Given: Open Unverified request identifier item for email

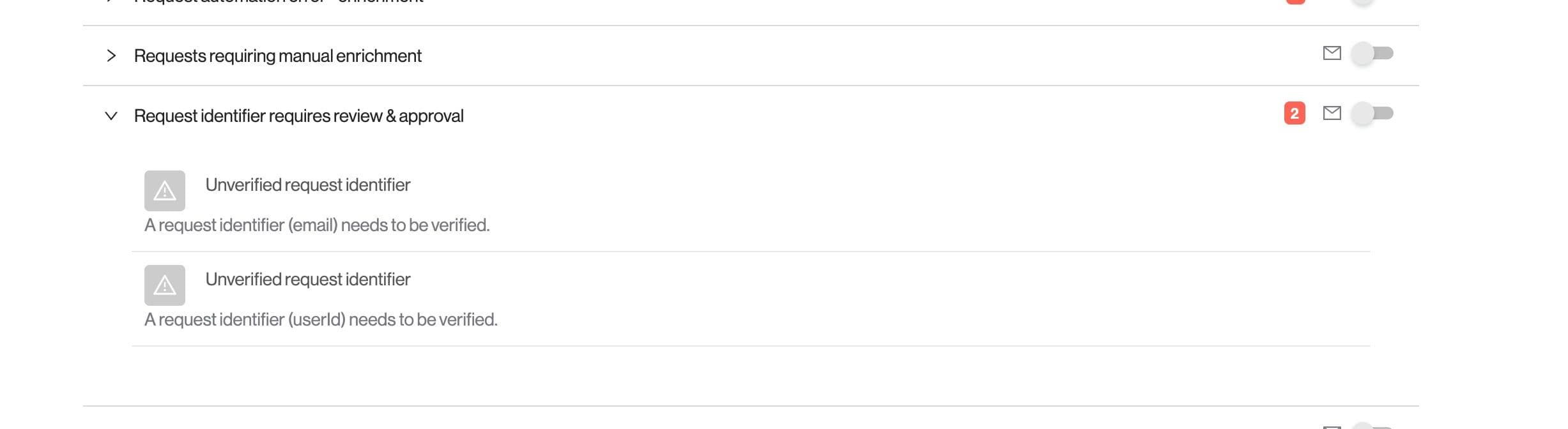Looking at the screenshot, I should pyautogui.click(x=307, y=185).
